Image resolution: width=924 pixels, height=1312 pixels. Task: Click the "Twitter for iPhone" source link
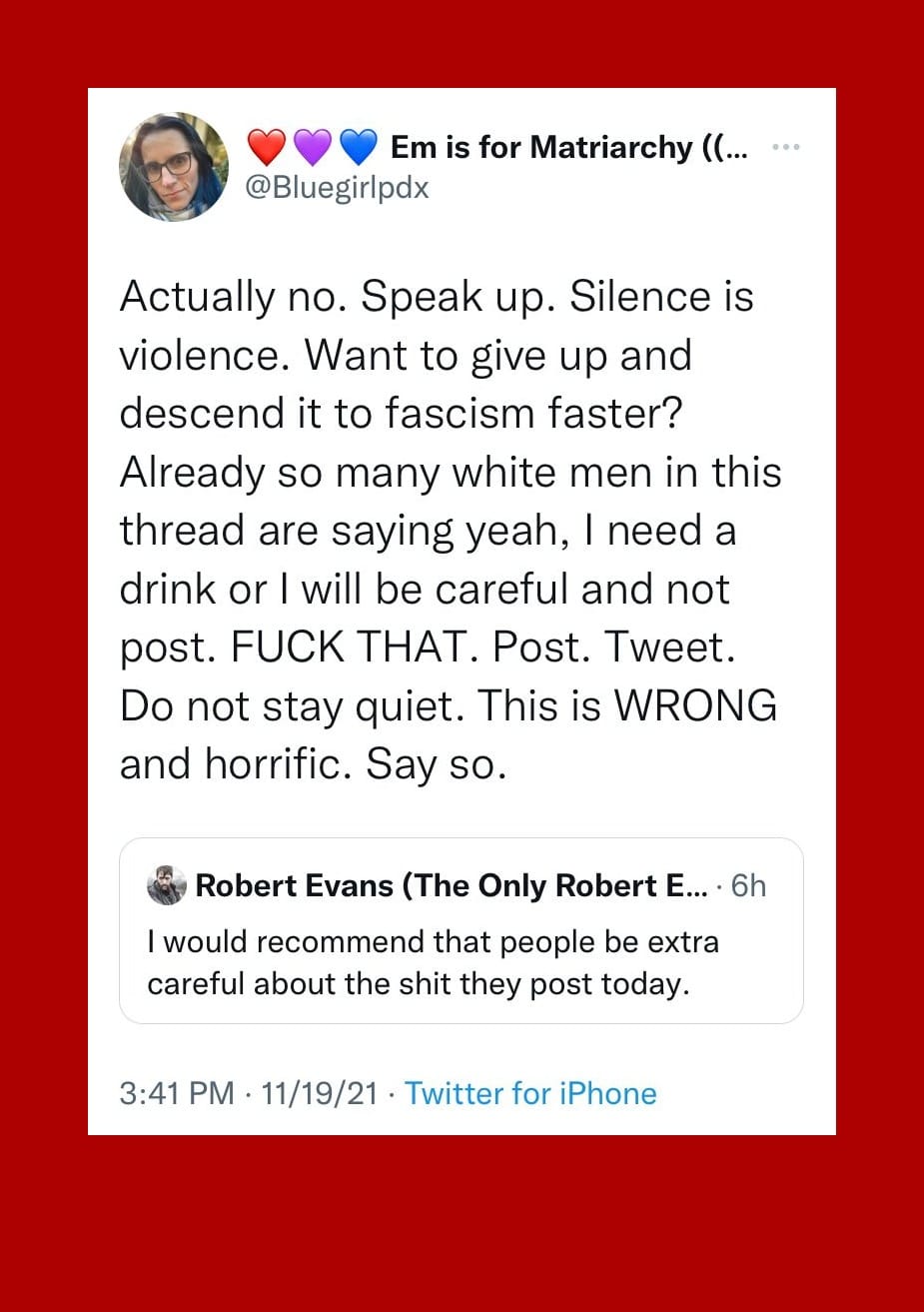[x=530, y=1093]
